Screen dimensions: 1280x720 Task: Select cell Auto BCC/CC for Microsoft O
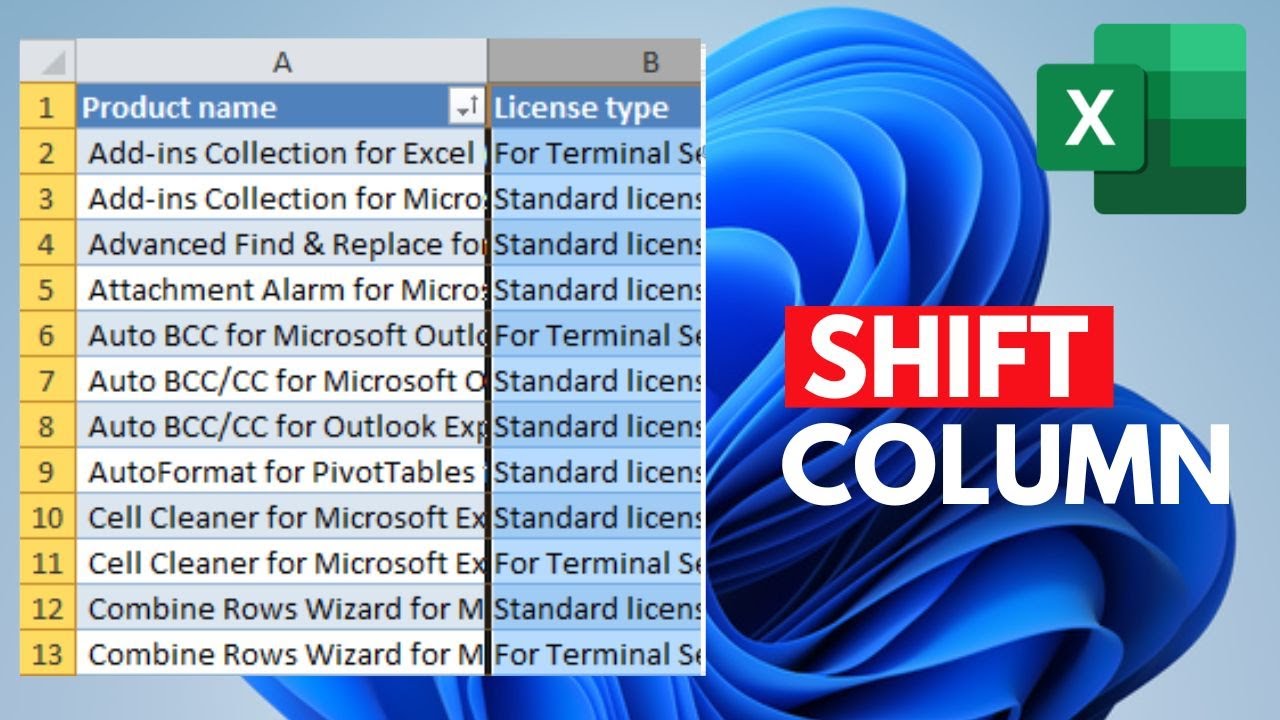282,381
